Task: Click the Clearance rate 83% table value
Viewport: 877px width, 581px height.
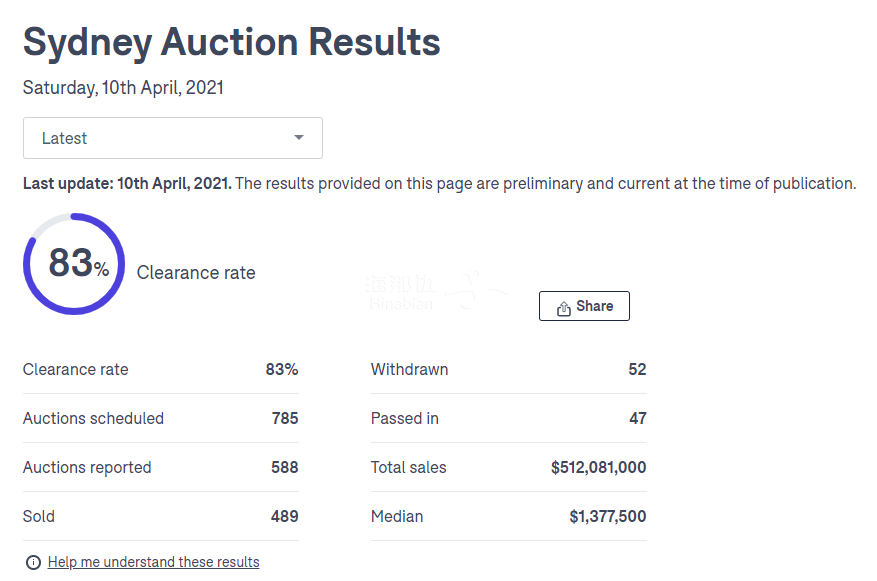Action: pyautogui.click(x=281, y=369)
